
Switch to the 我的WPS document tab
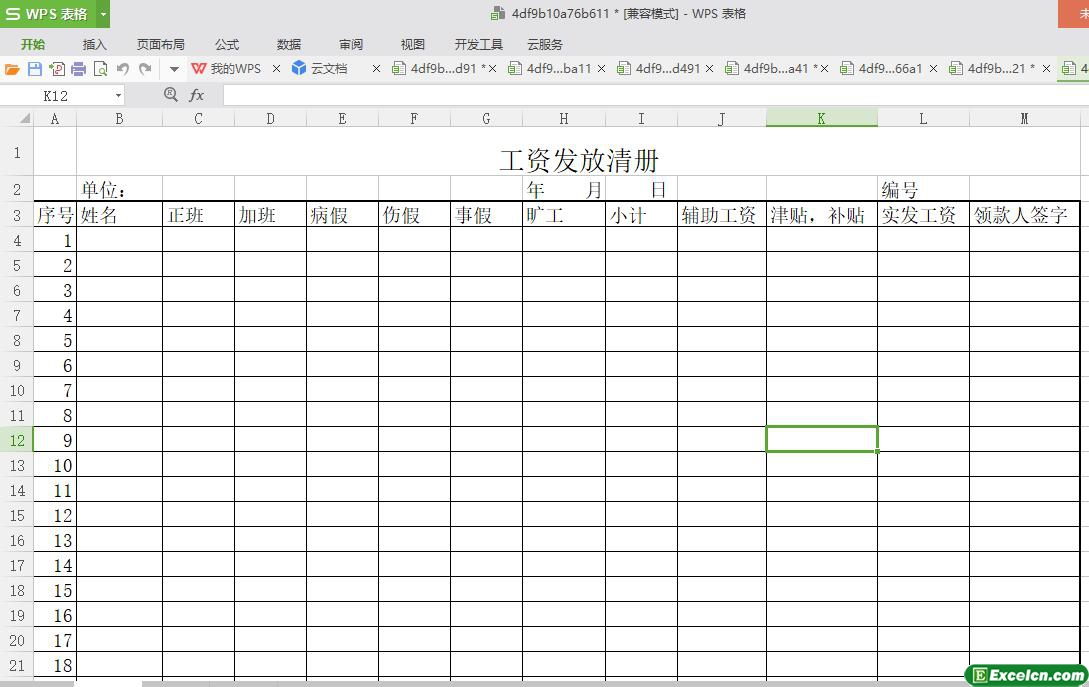(227, 68)
